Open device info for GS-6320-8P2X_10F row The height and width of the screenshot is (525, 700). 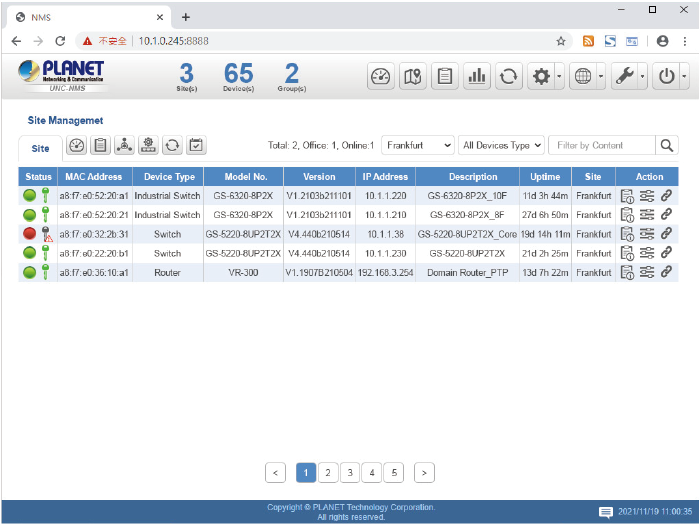(627, 195)
